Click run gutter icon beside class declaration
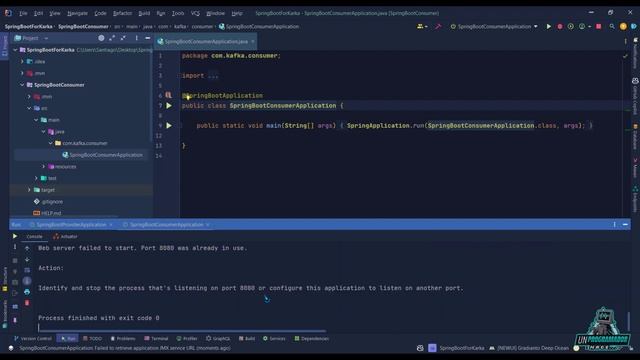The image size is (640, 360). [x=169, y=106]
